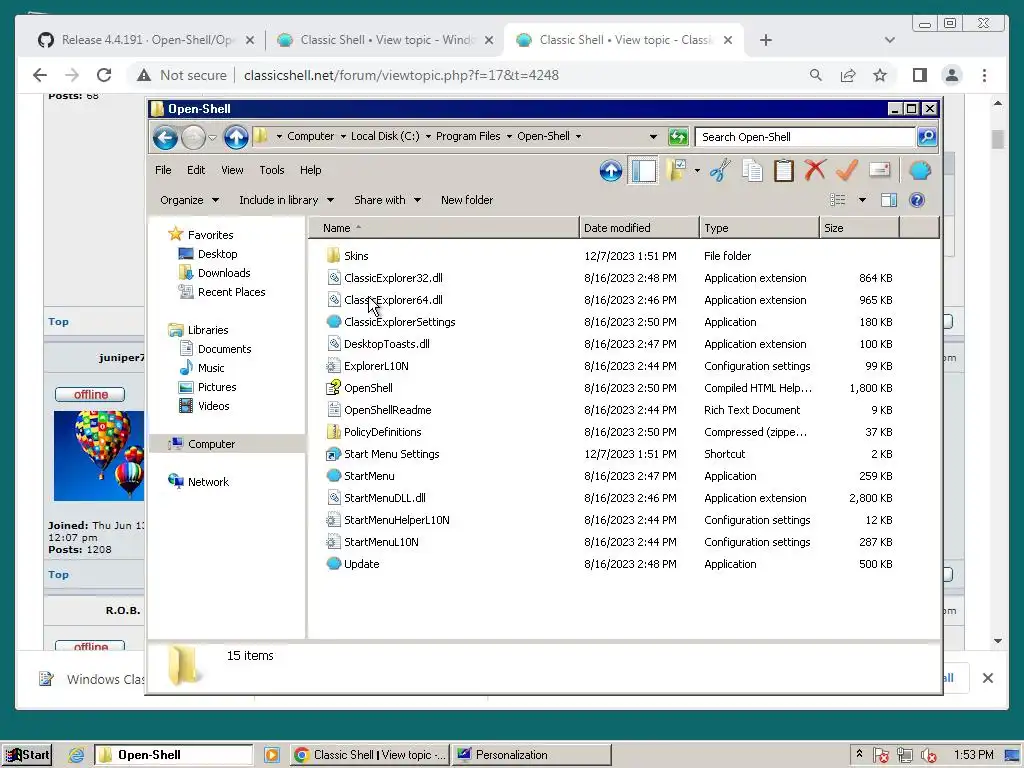Open Classic Explorer settings shell icon
Screen dimensions: 1024x768
[920, 170]
